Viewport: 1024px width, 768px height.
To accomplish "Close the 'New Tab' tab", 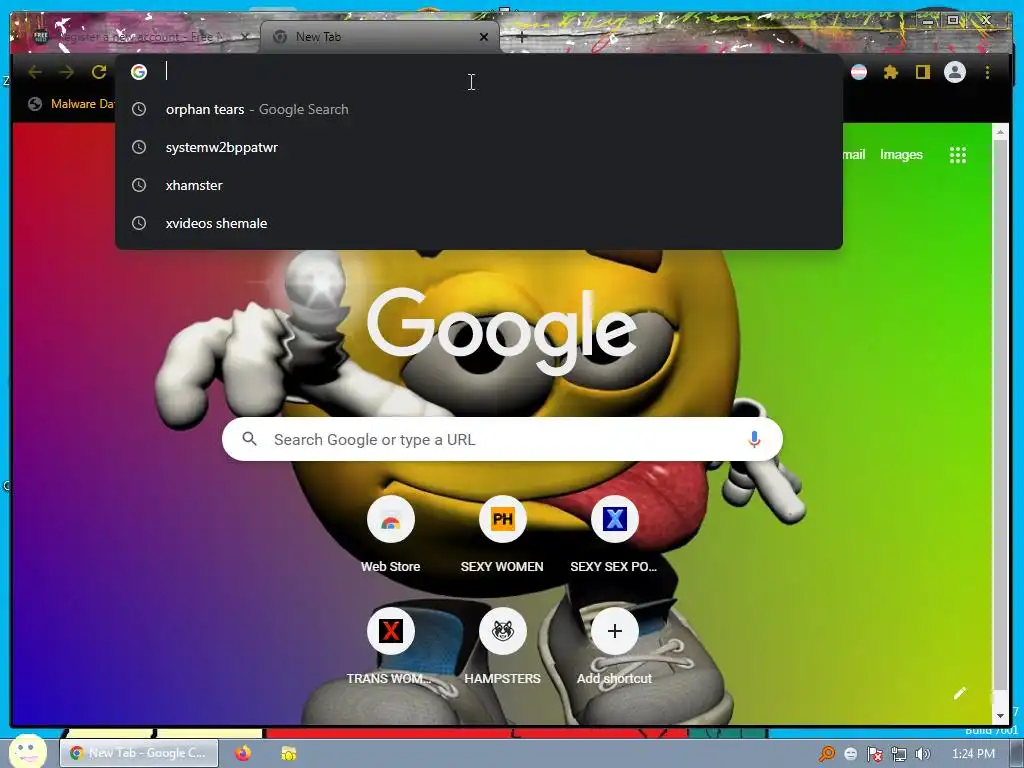I will point(484,37).
